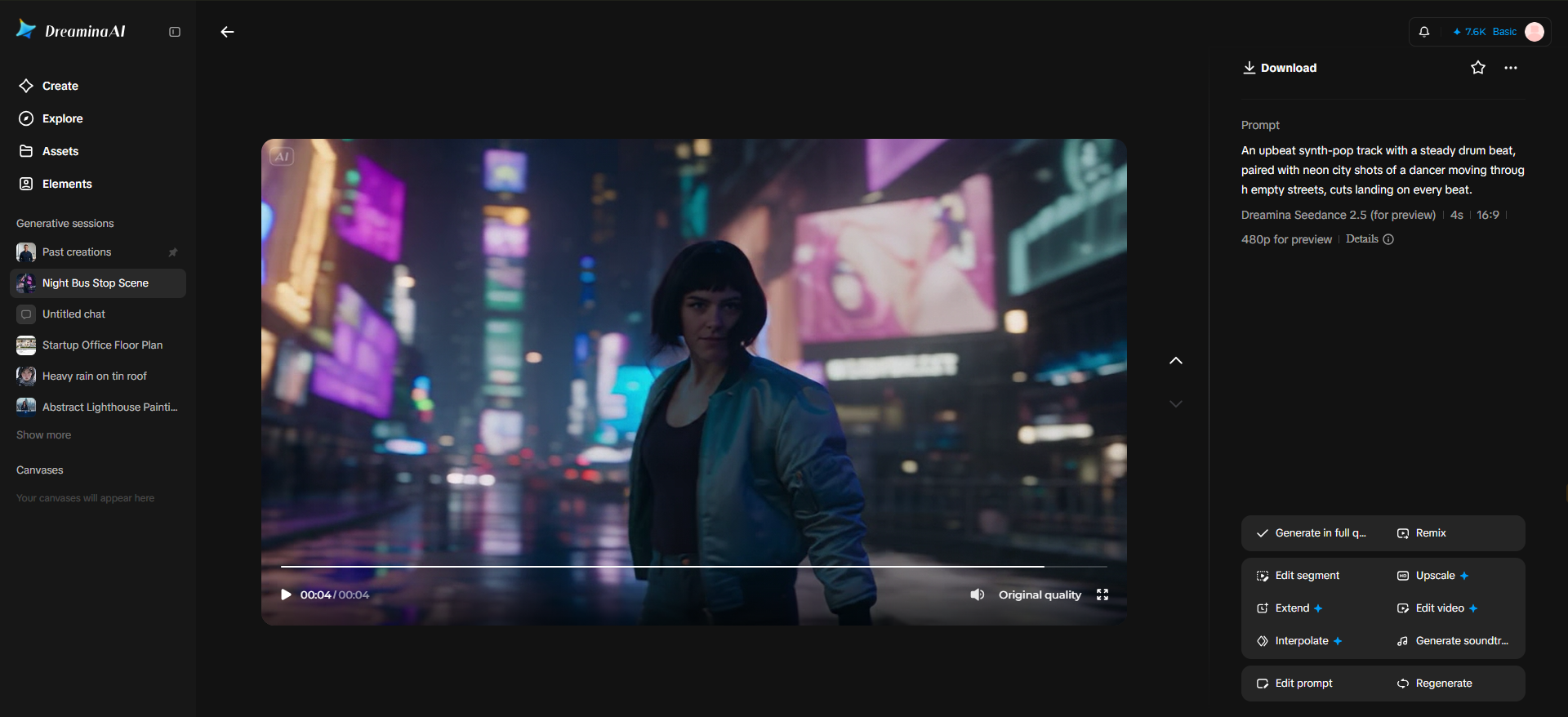This screenshot has height=717, width=1568.
Task: Click the Remix button
Action: [1422, 533]
